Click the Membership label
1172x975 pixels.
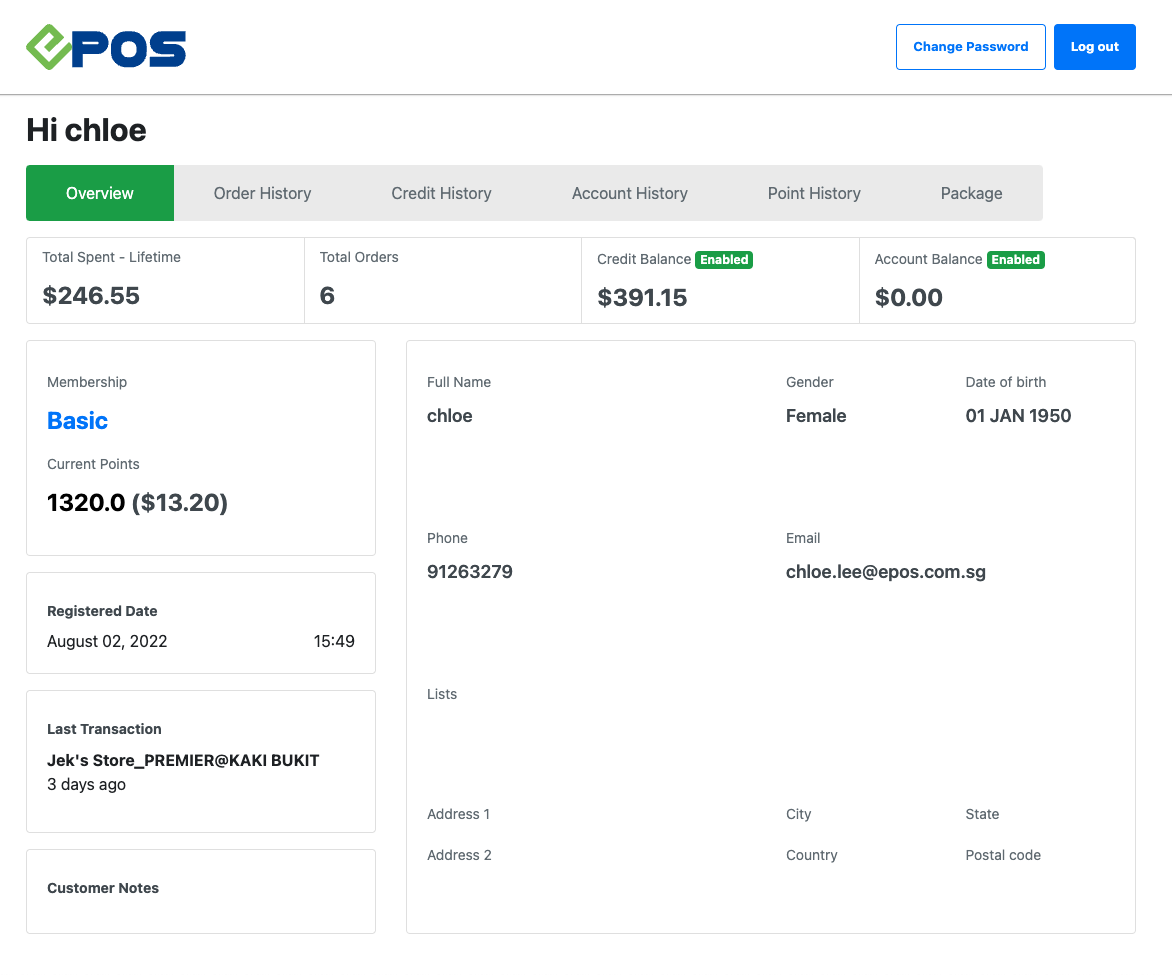(87, 382)
